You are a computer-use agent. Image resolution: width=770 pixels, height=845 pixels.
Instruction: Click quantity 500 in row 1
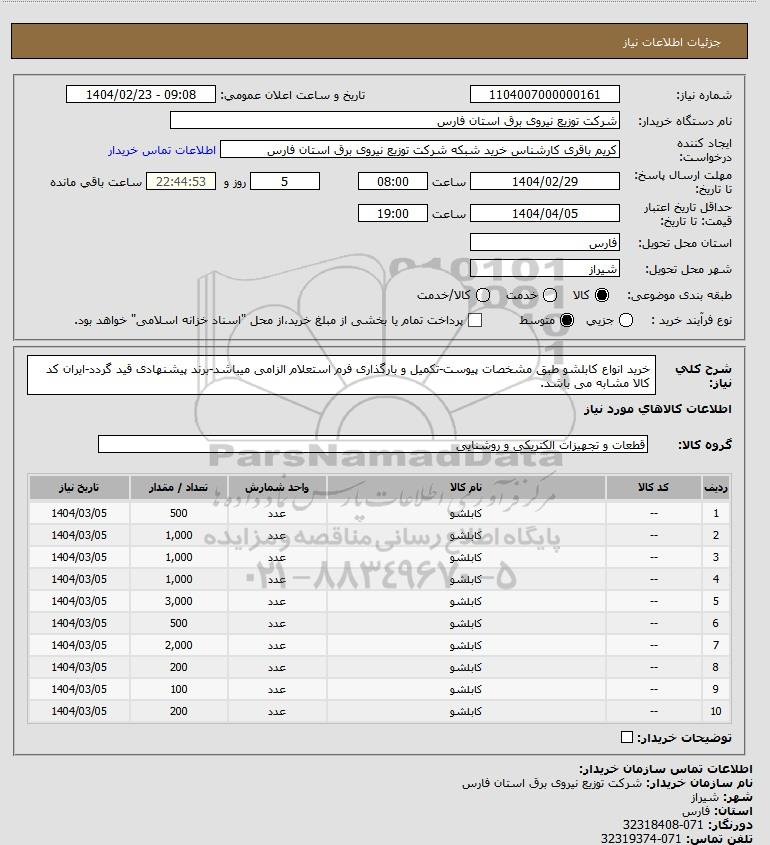click(178, 513)
